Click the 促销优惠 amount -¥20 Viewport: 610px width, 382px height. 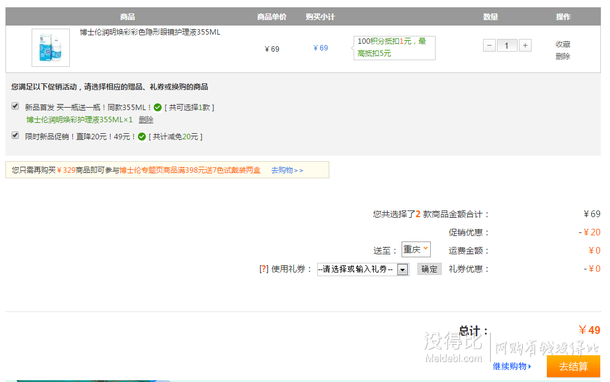click(590, 232)
